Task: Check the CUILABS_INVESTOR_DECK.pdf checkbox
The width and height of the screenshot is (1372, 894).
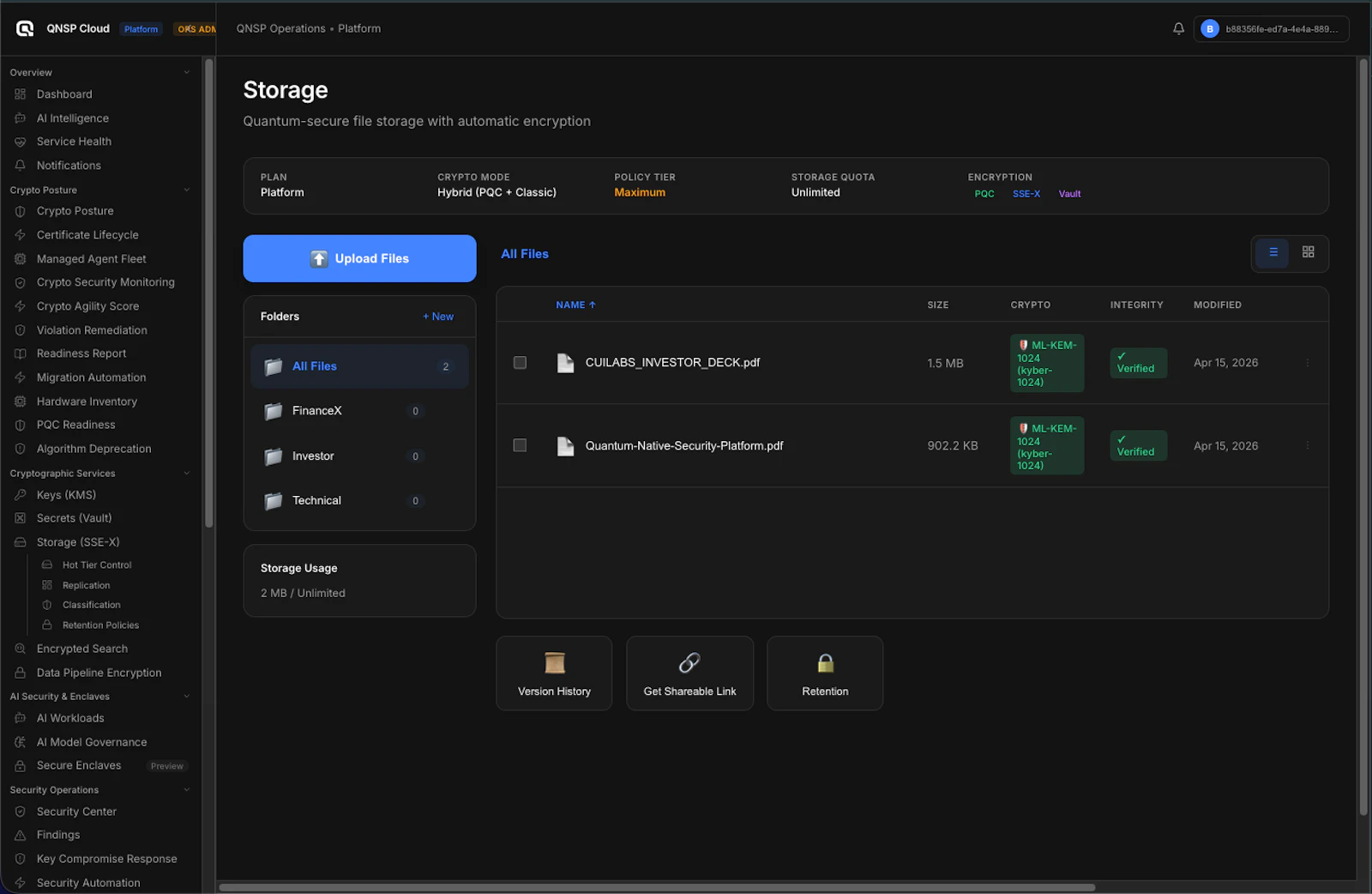Action: 519,362
